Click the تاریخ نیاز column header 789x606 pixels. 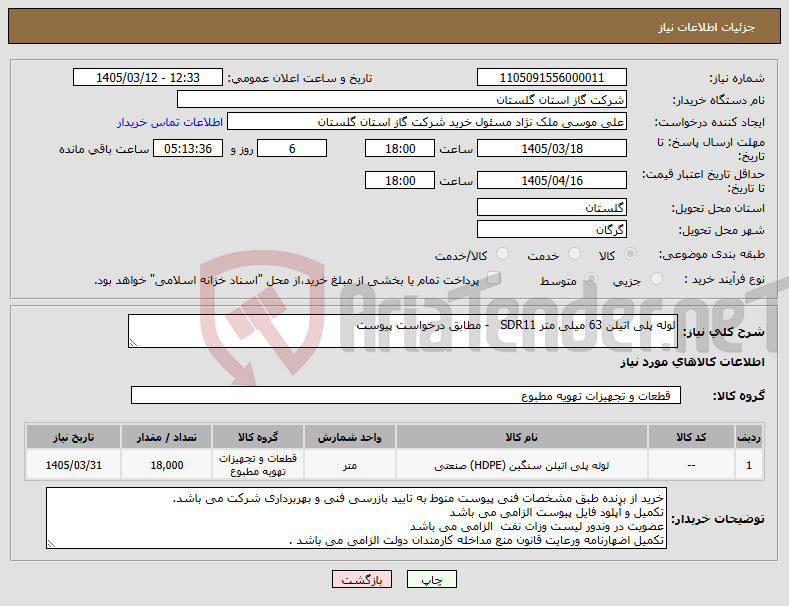[x=73, y=437]
